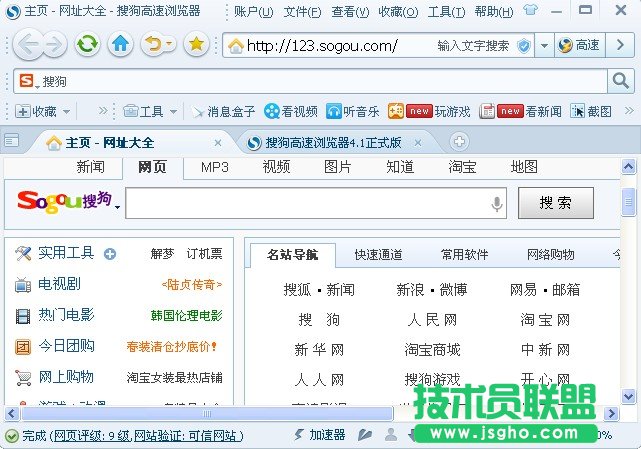This screenshot has width=641, height=449.
Task: Click the horizontal scrollbar at page bottom
Action: tap(200, 412)
